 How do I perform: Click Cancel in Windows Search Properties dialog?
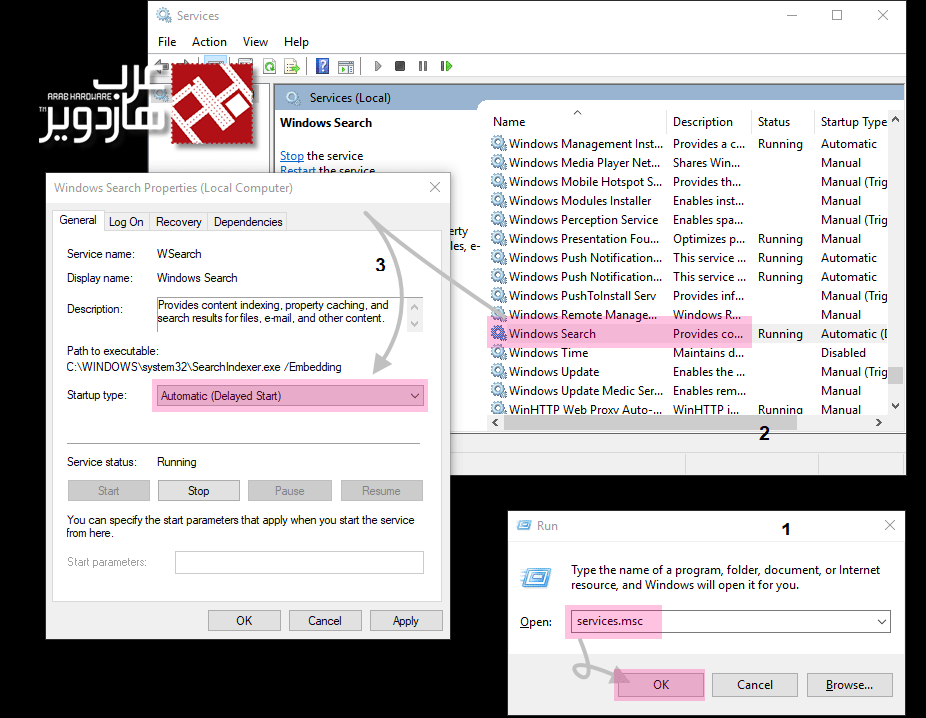point(325,621)
